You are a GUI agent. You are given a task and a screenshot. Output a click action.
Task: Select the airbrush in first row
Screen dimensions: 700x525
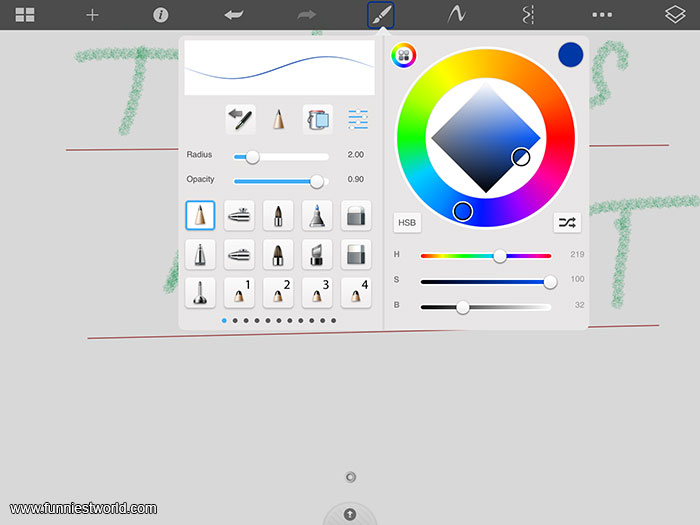pos(239,215)
